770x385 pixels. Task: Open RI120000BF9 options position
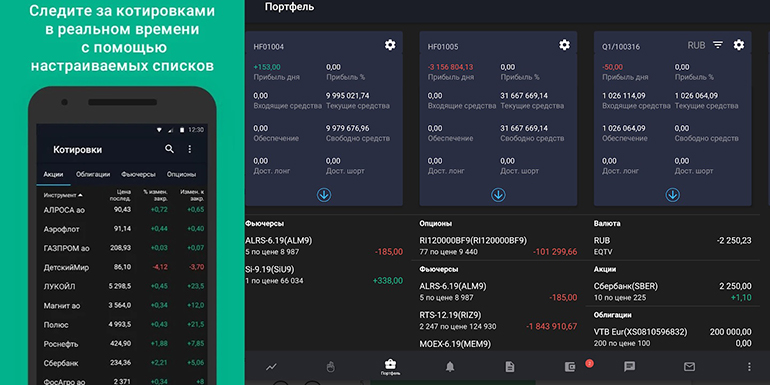(x=498, y=246)
